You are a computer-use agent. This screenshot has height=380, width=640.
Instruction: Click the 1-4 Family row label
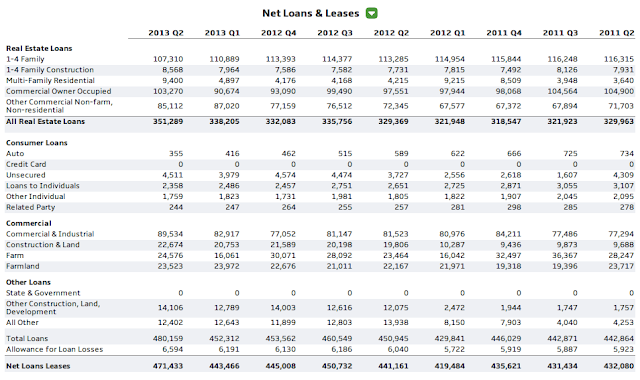[x=25, y=59]
